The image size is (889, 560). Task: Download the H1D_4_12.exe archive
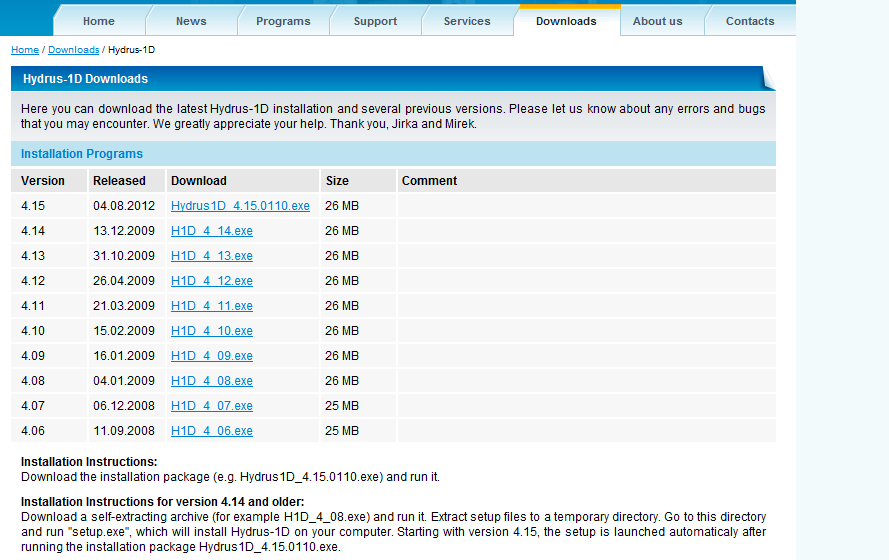tap(212, 281)
